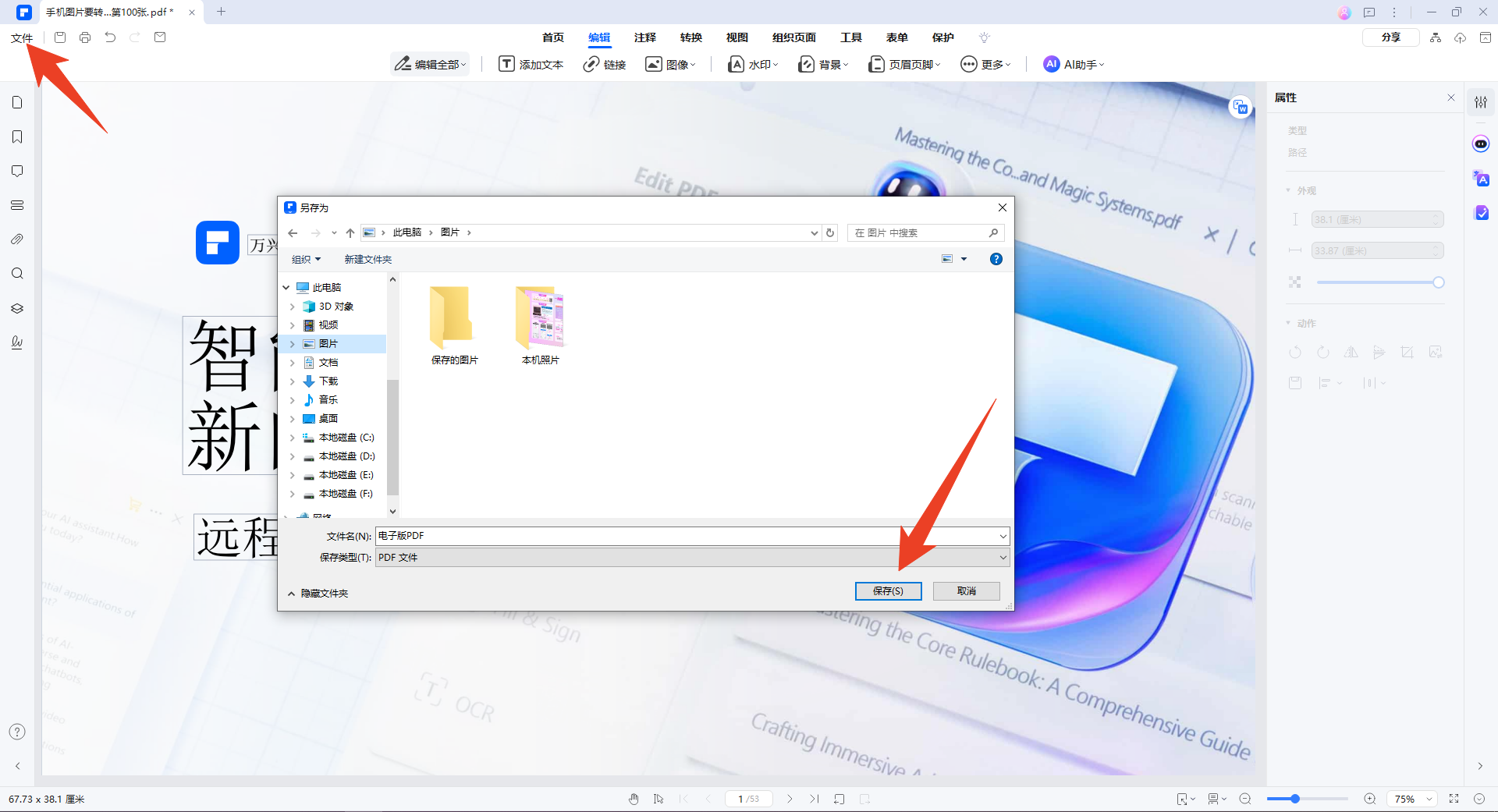The width and height of the screenshot is (1498, 812).
Task: Switch to the 首页 tab
Action: point(553,37)
